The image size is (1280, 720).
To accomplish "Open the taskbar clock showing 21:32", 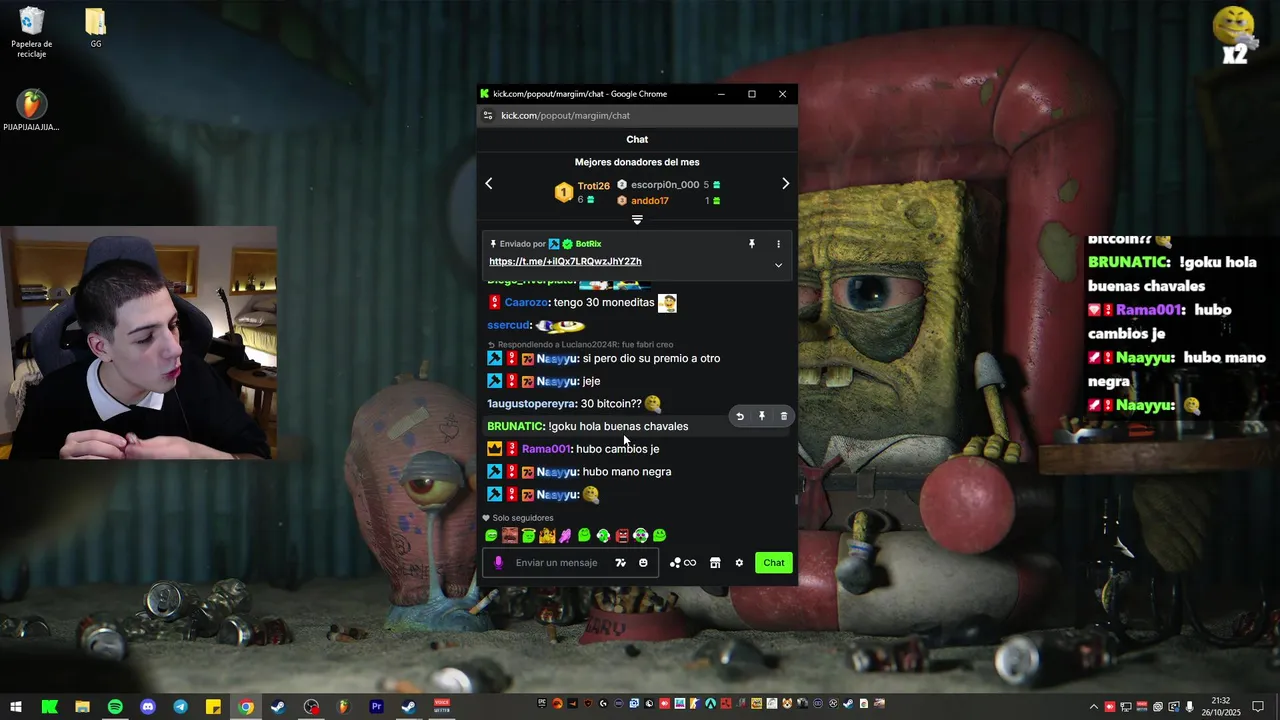I will click(1220, 707).
